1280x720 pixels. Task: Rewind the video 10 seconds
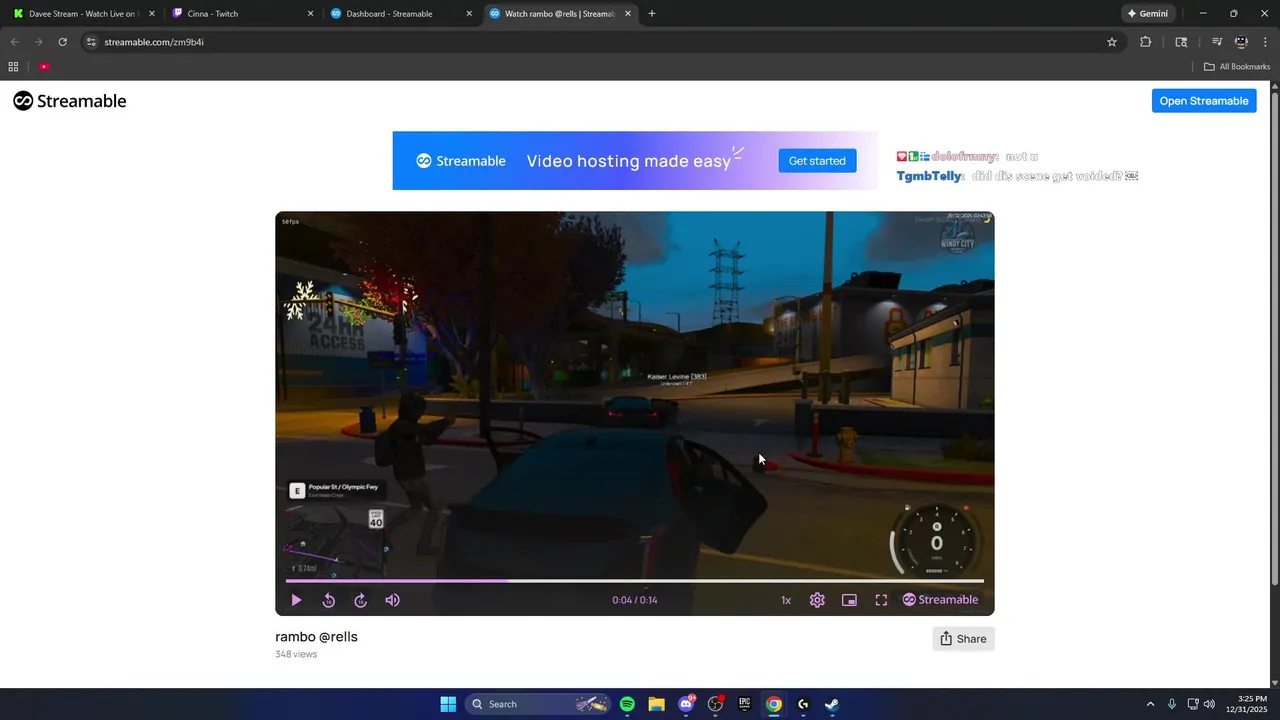(328, 600)
